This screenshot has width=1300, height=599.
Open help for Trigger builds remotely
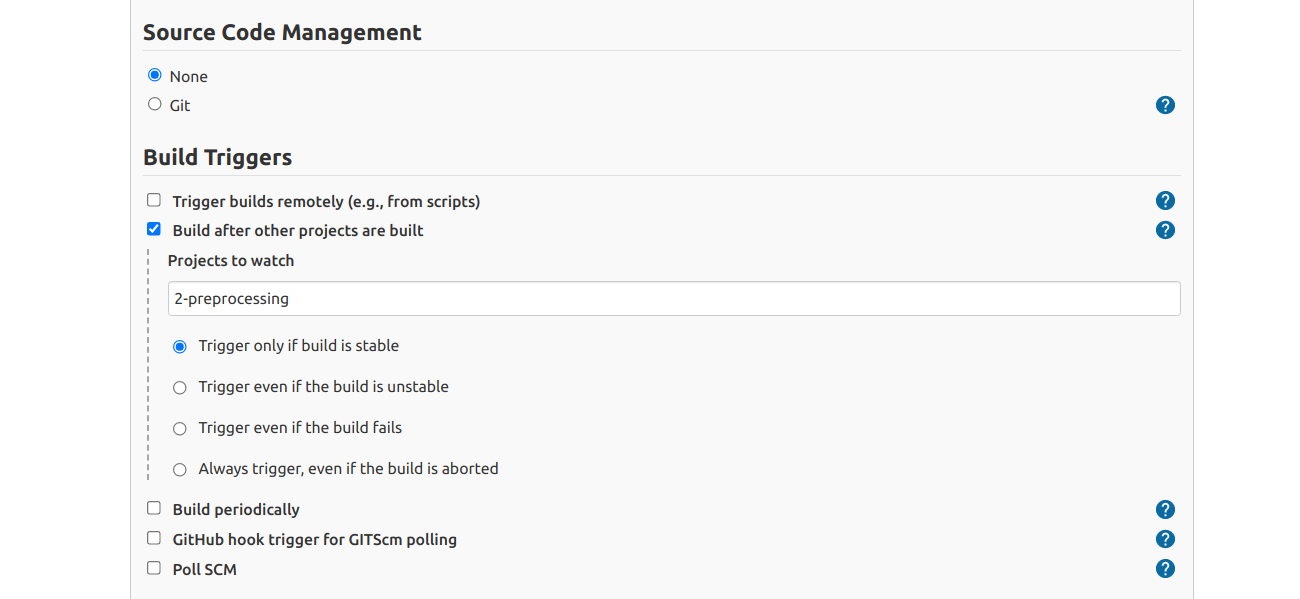pyautogui.click(x=1165, y=201)
